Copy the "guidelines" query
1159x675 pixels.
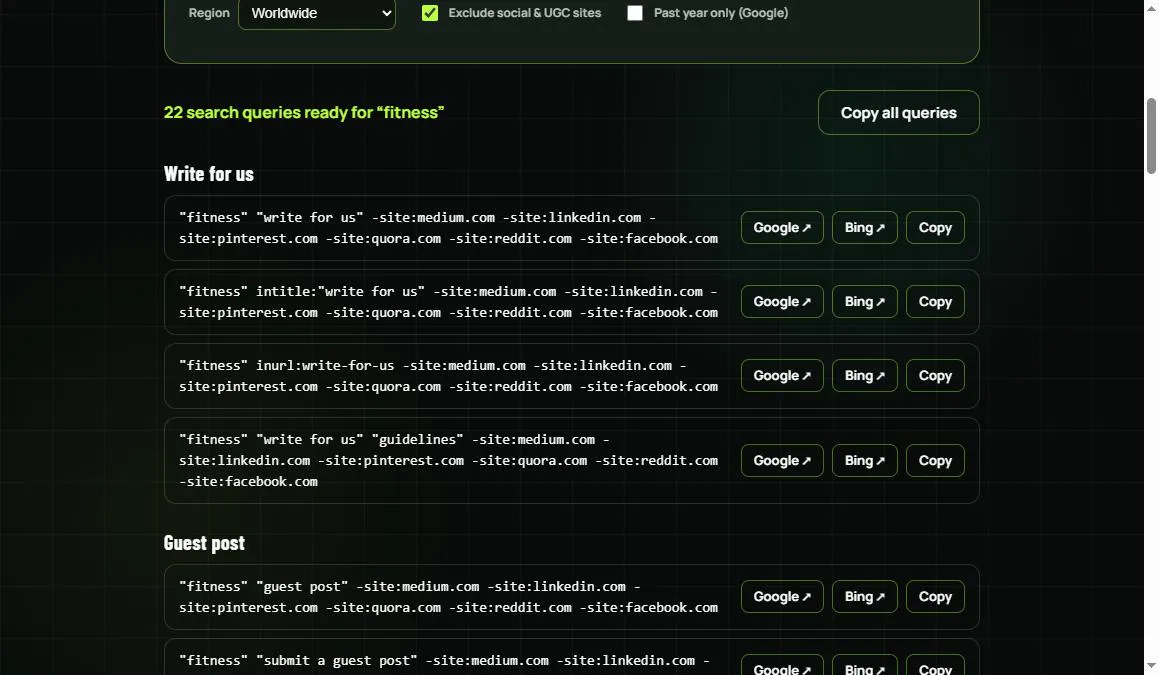point(935,461)
